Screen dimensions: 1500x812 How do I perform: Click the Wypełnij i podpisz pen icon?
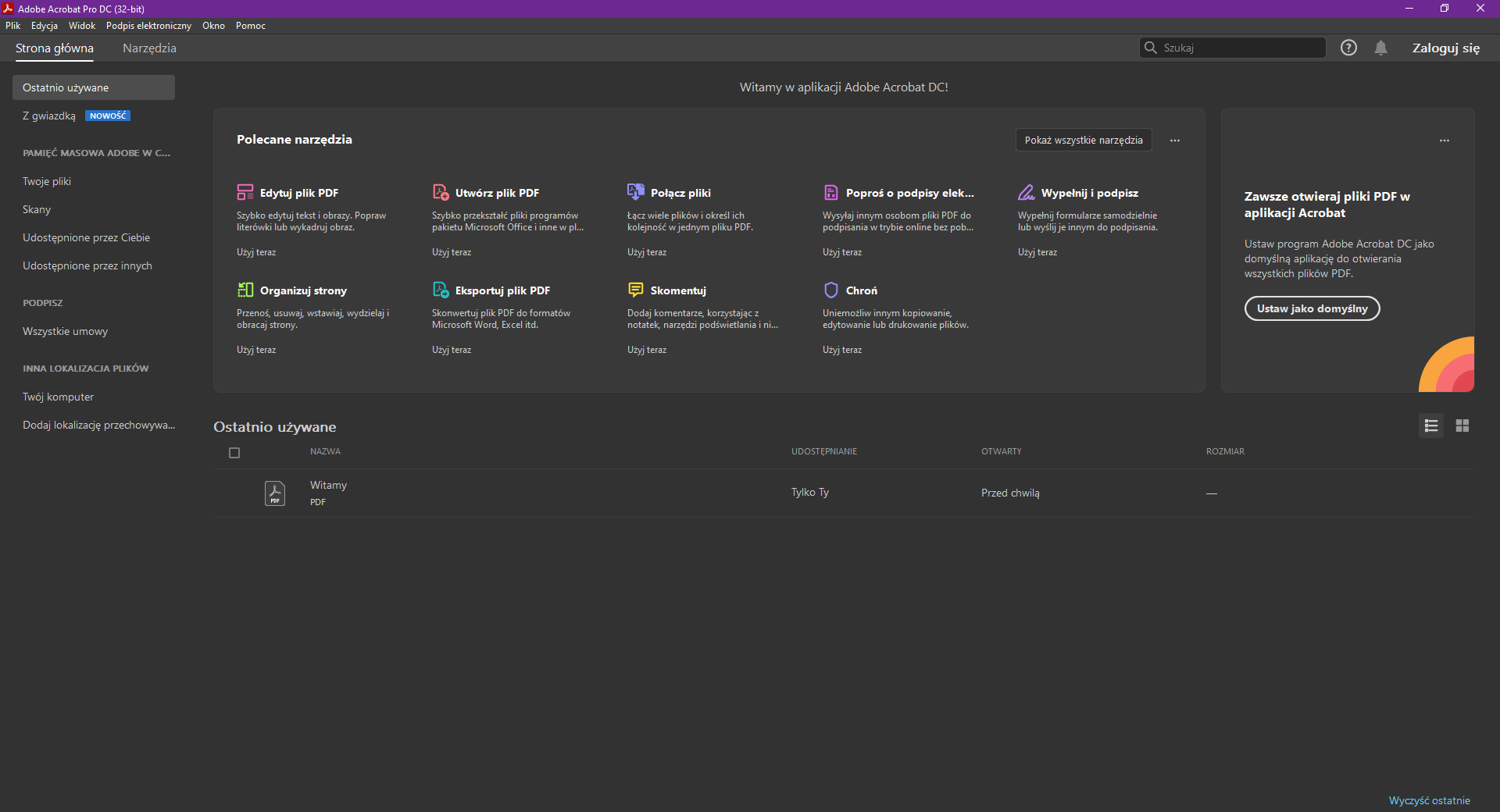tap(1027, 192)
